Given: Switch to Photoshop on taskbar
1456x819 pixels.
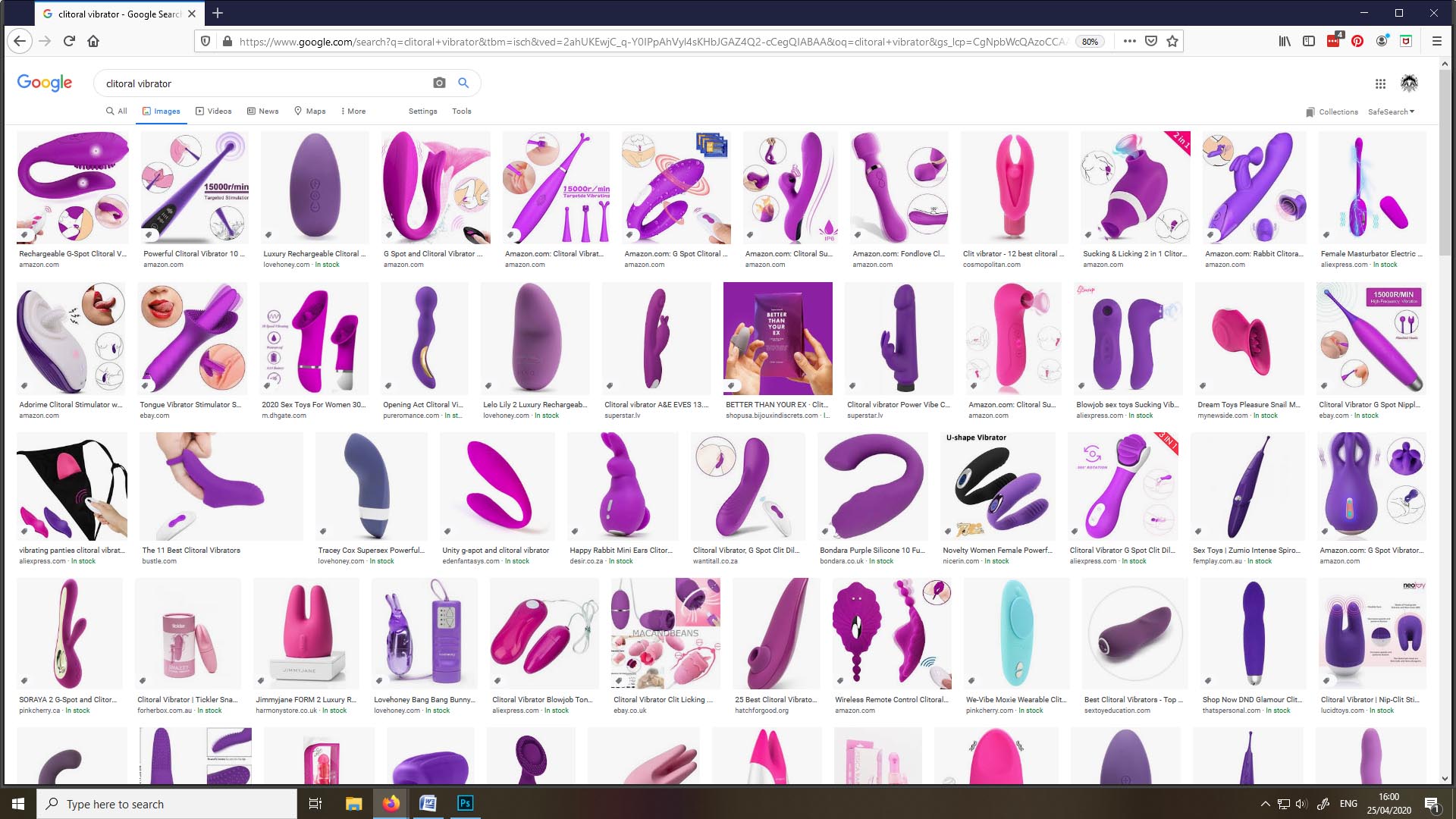Looking at the screenshot, I should tap(465, 804).
